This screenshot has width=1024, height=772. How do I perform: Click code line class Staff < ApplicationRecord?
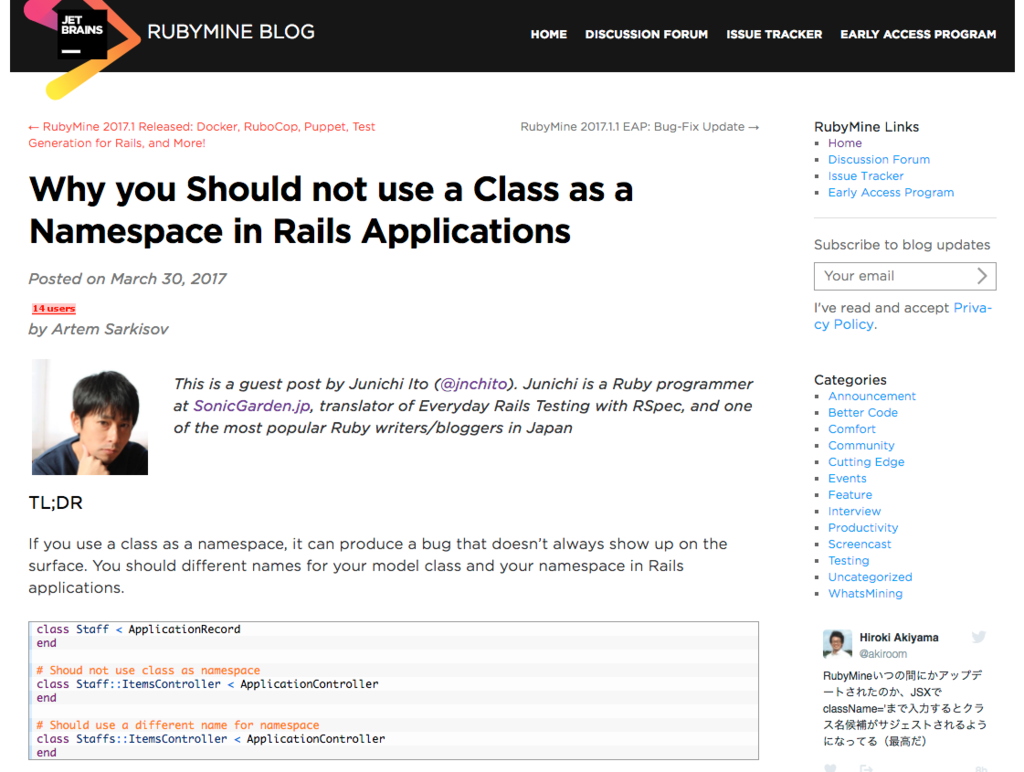138,629
